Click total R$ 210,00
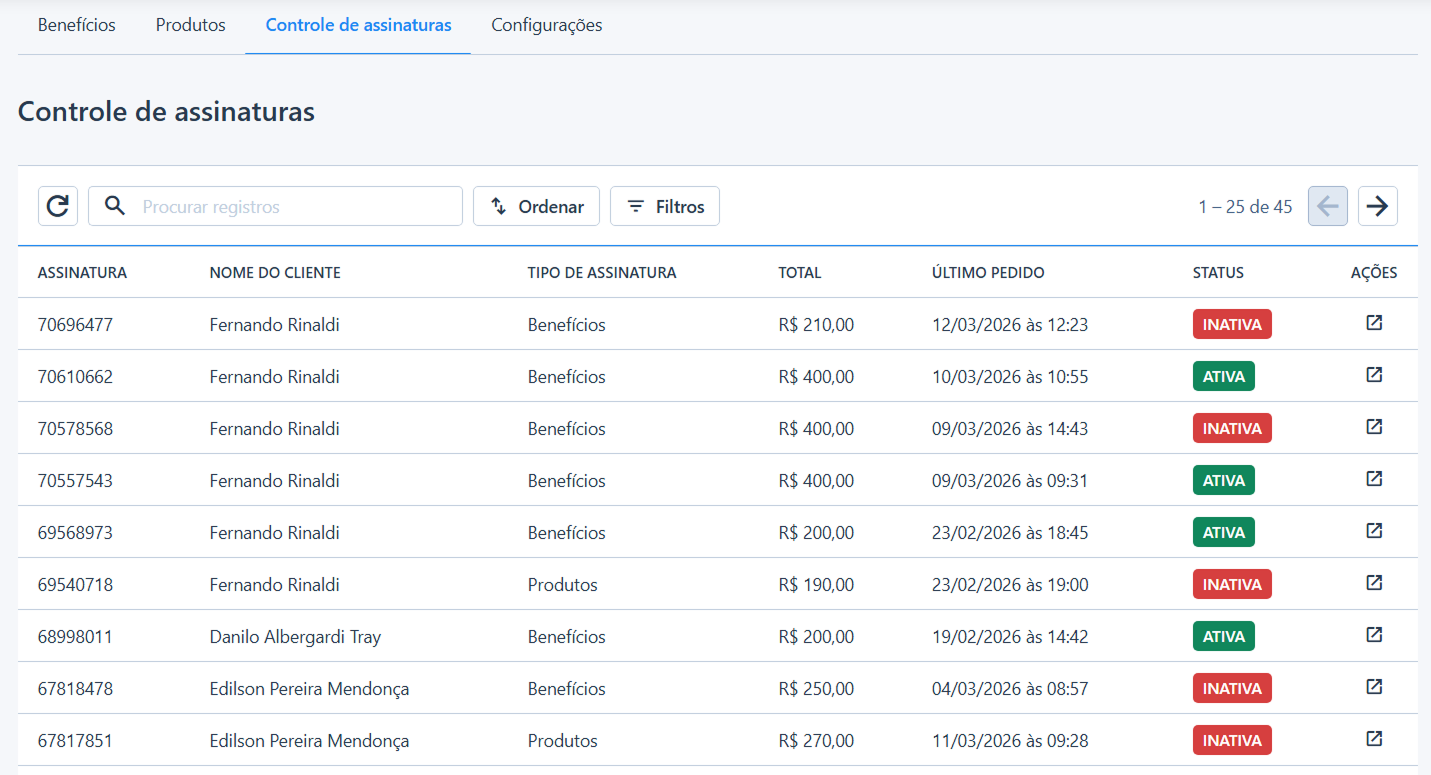The image size is (1431, 775). (816, 325)
